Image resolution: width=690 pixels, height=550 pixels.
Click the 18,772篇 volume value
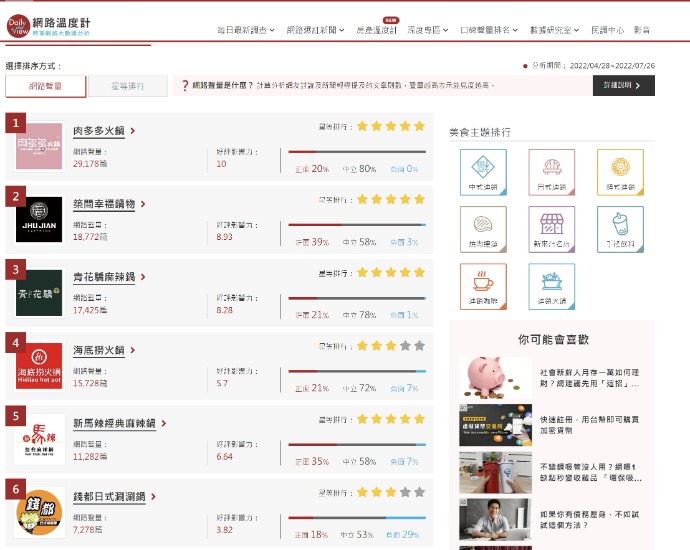[x=90, y=237]
